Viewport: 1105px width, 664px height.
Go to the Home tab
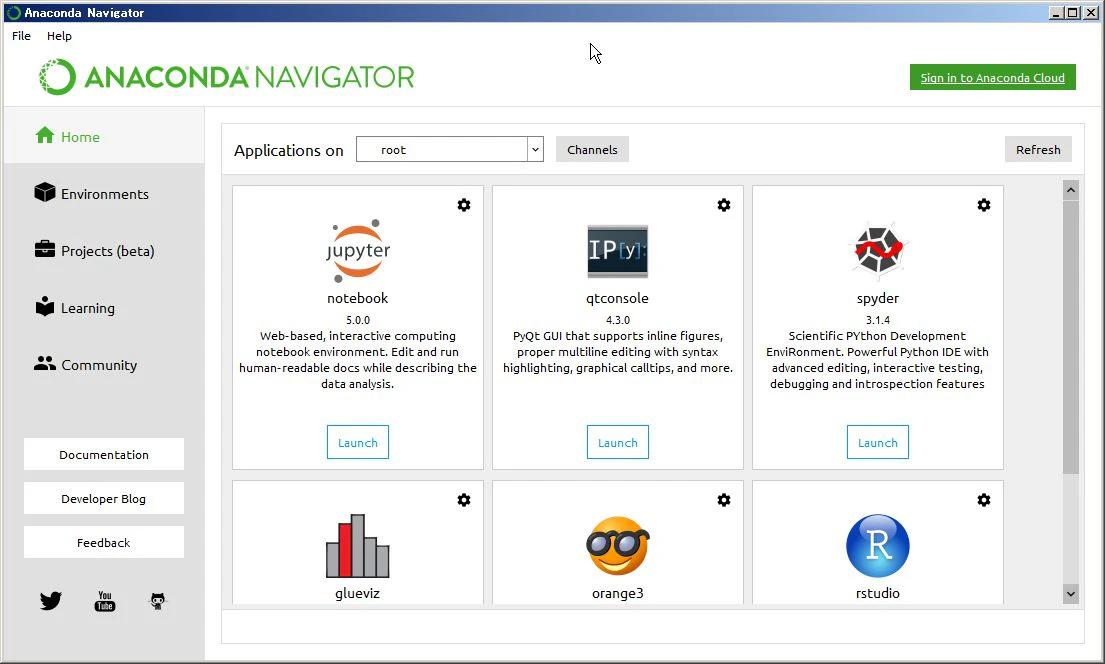click(x=104, y=136)
